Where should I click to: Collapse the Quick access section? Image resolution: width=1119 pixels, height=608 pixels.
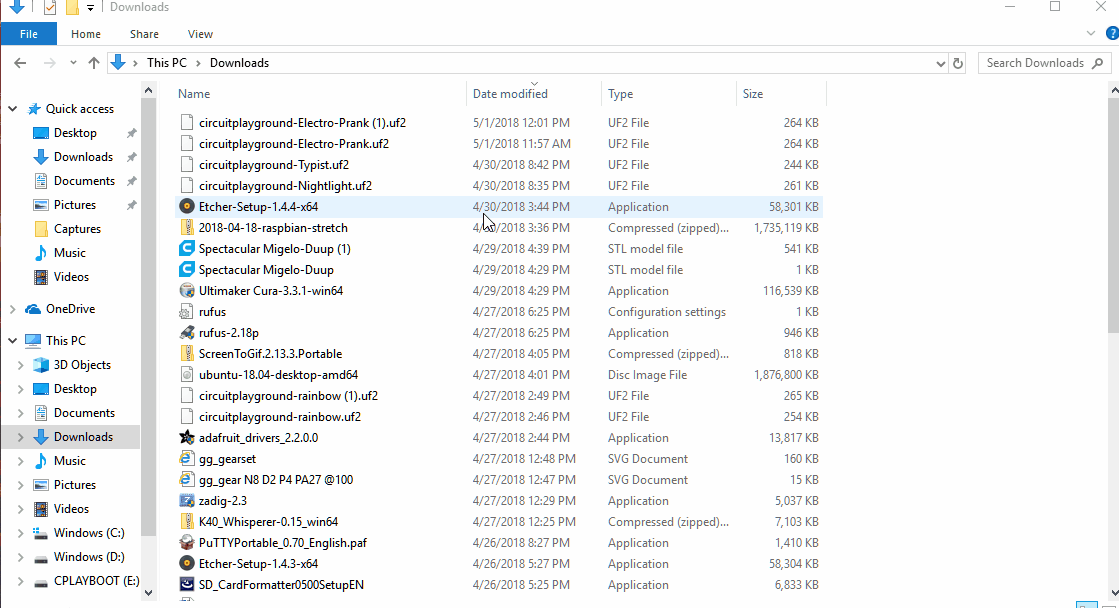pos(12,109)
